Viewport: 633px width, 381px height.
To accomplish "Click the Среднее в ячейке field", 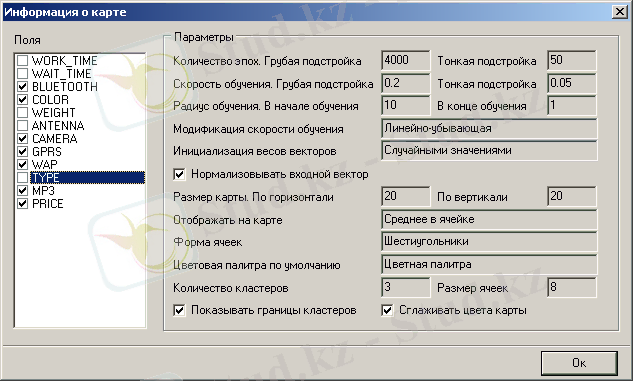I will (x=489, y=220).
